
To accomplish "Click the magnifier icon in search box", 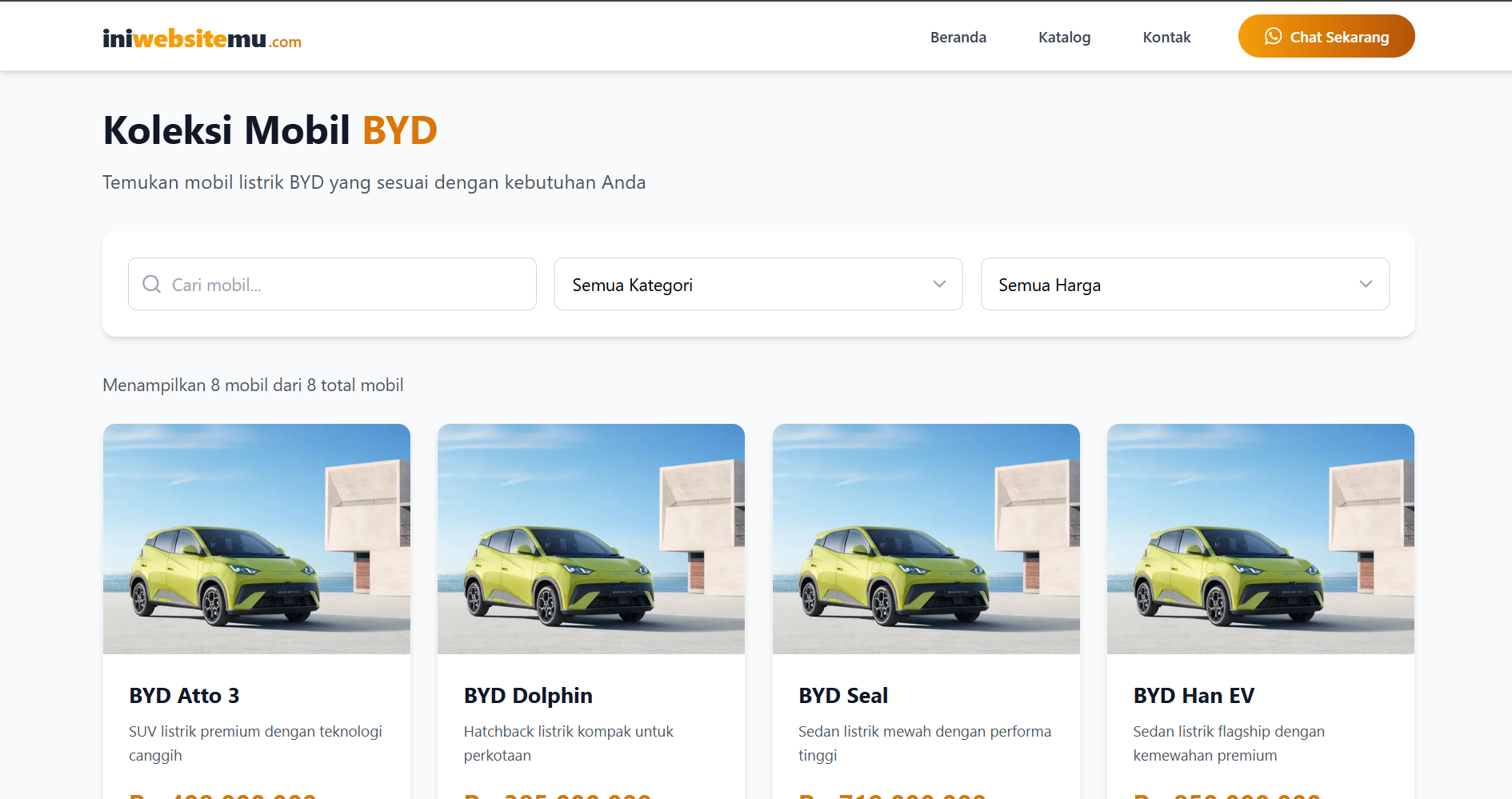I will pos(151,284).
